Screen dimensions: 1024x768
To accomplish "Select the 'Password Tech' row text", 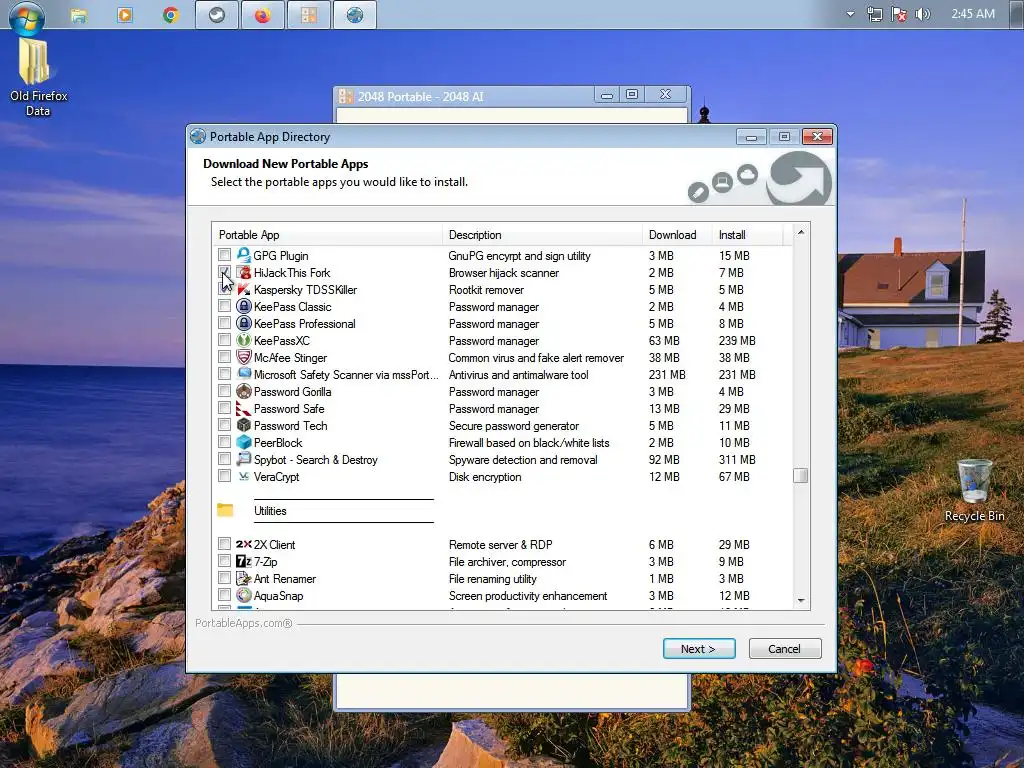I will (x=291, y=425).
